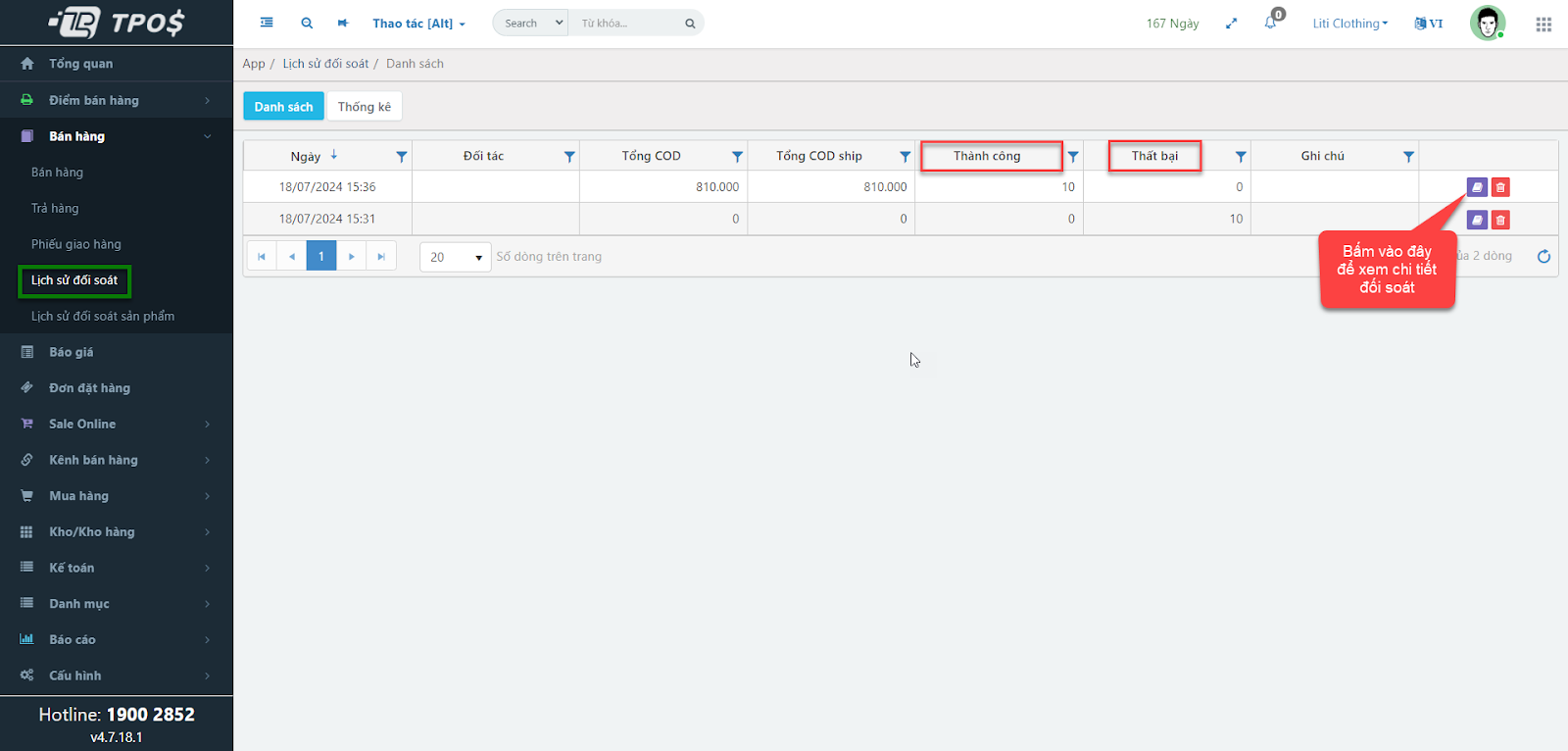The width and height of the screenshot is (1568, 751).
Task: Click the fullscreen expand icon
Action: click(x=1231, y=24)
